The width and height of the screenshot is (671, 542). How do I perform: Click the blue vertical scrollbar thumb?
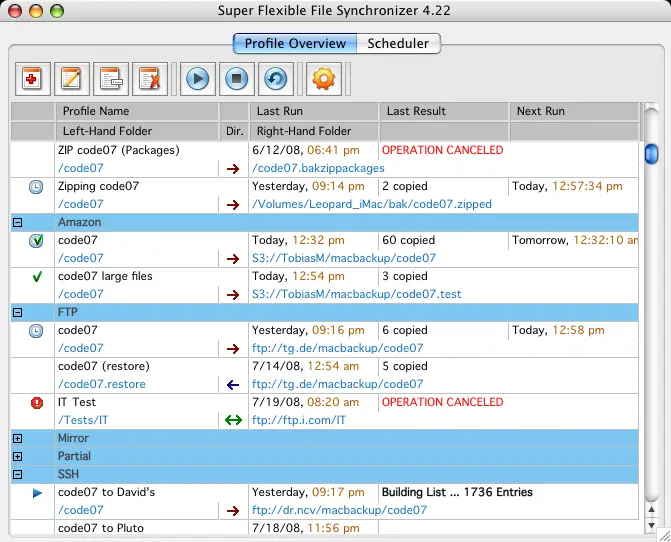tap(651, 154)
